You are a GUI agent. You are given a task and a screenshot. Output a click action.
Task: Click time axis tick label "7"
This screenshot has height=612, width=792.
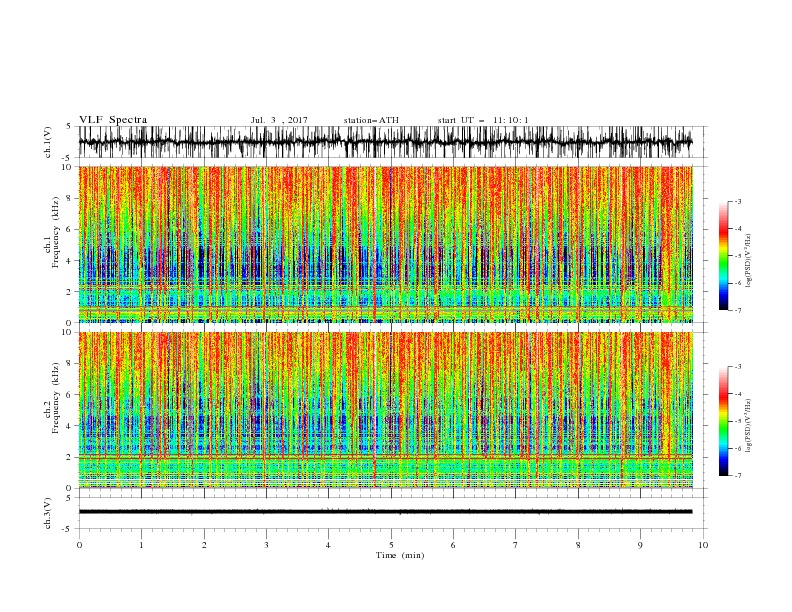pyautogui.click(x=516, y=545)
